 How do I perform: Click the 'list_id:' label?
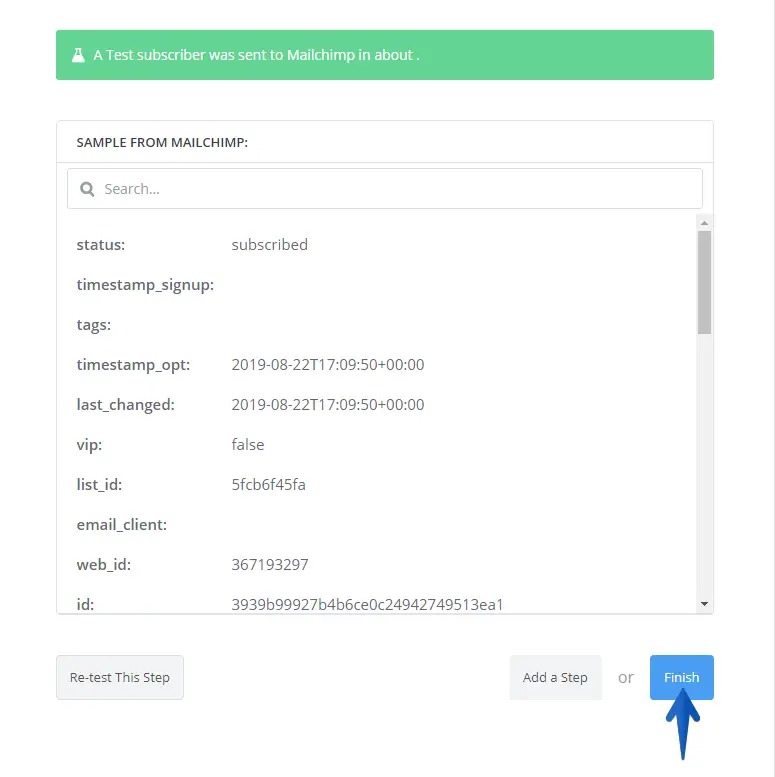(x=99, y=485)
